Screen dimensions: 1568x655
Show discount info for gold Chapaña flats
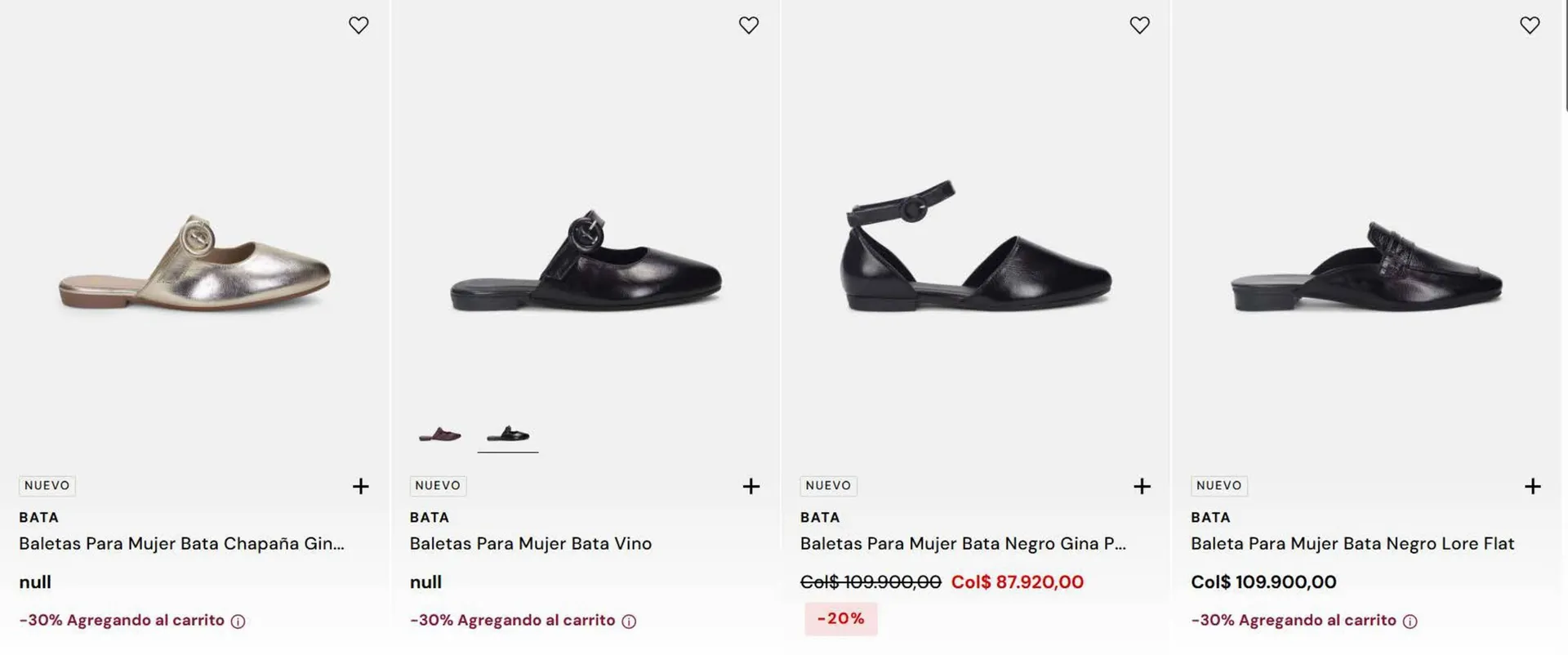point(238,622)
